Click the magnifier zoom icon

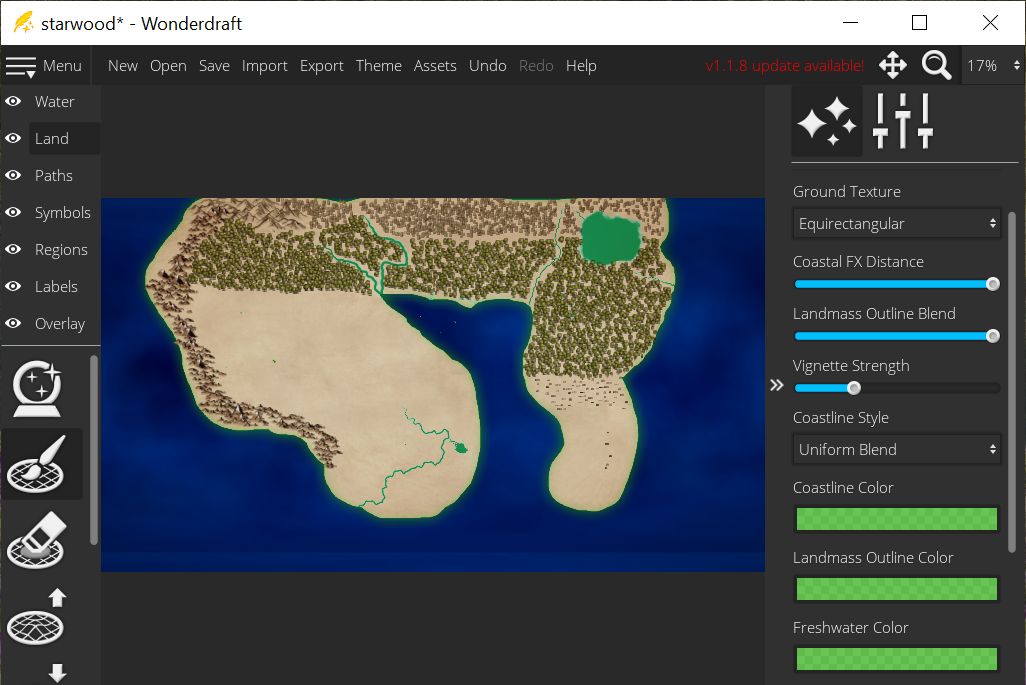tap(936, 66)
